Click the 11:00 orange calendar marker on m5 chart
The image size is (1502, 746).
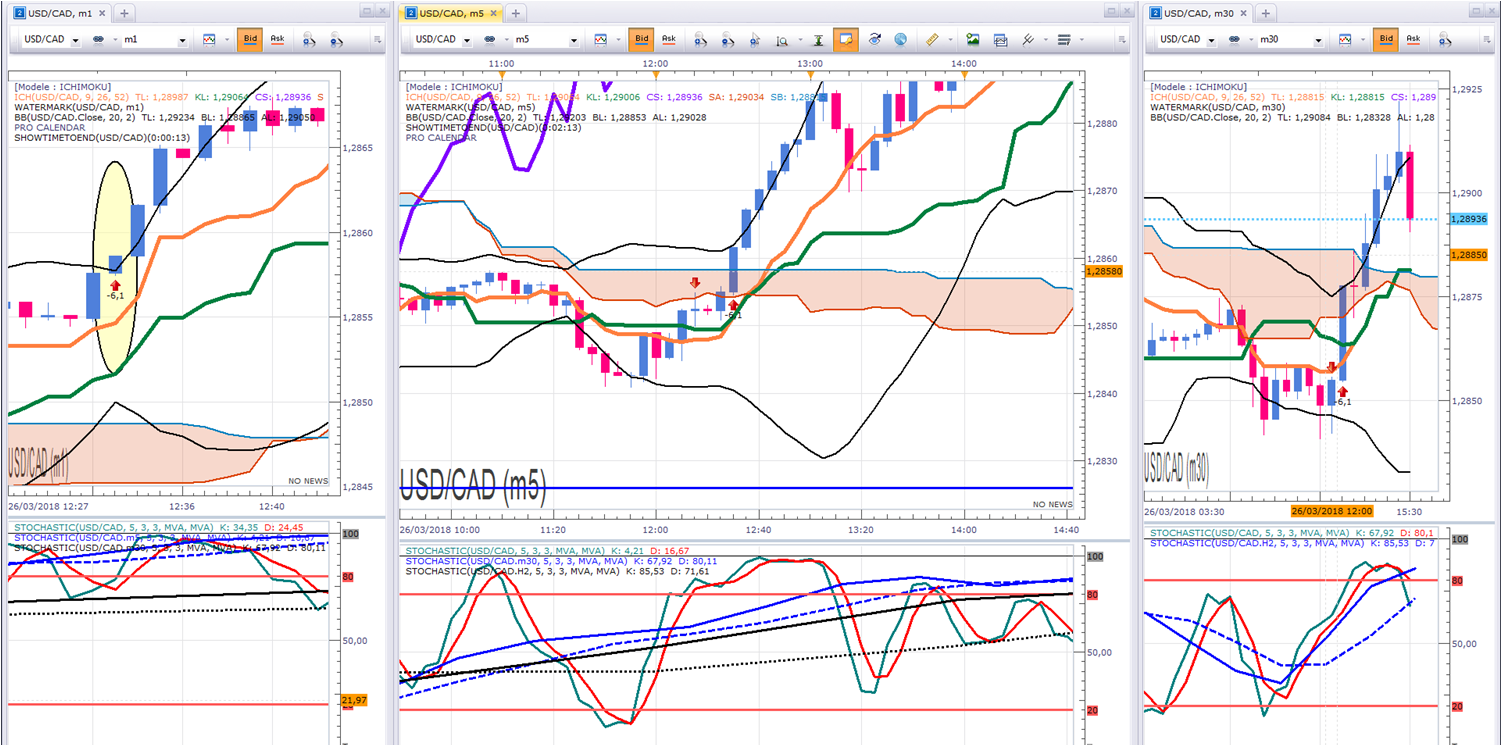tap(502, 75)
